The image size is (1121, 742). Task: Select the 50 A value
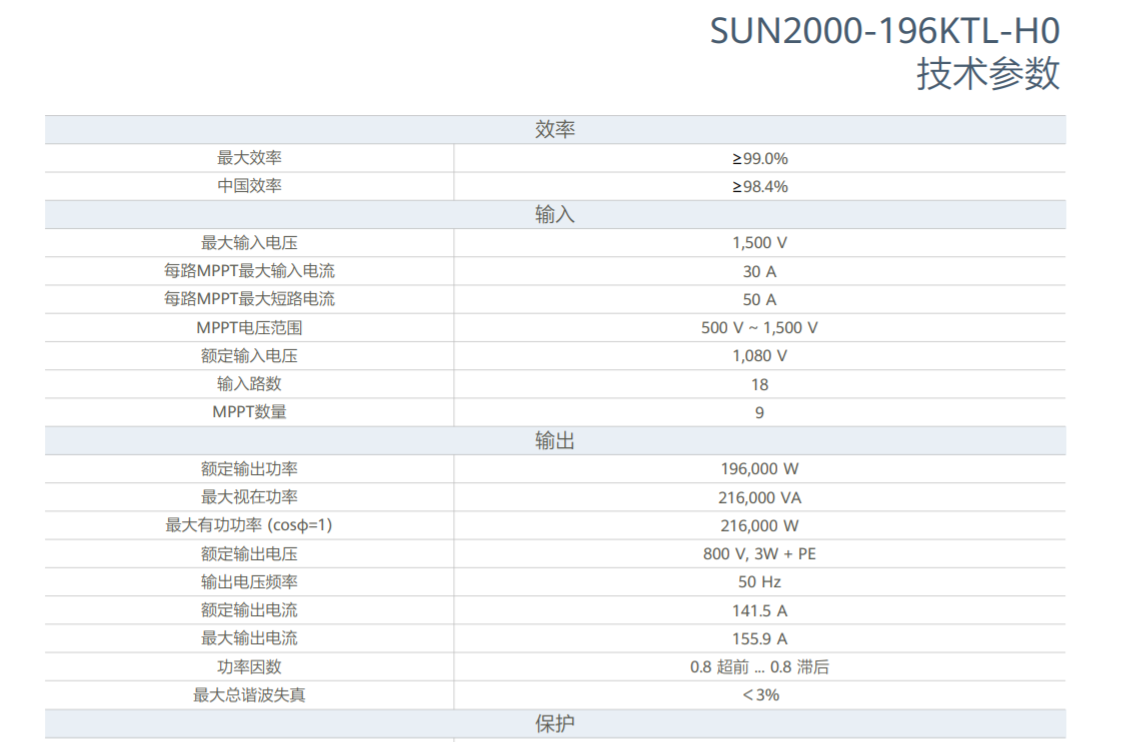(x=759, y=300)
